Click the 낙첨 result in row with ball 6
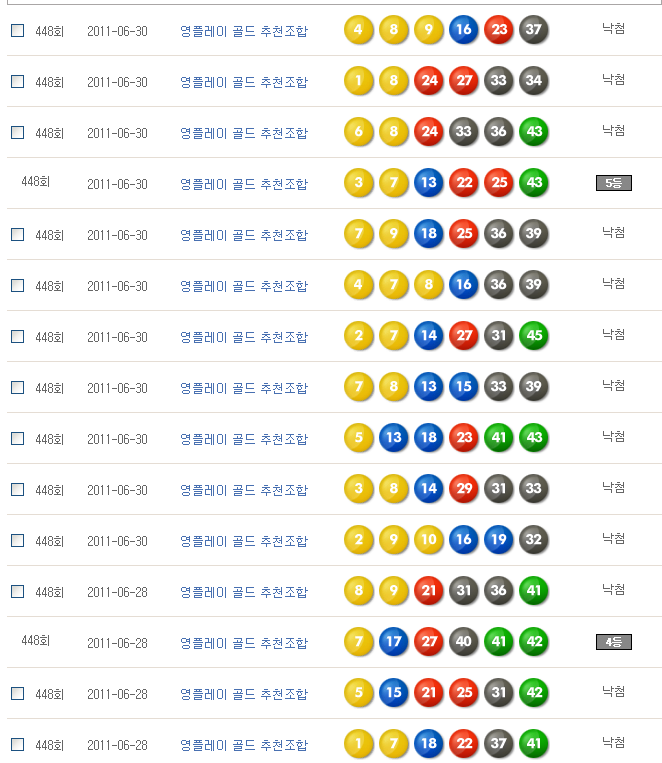The image size is (662, 763). [x=613, y=131]
